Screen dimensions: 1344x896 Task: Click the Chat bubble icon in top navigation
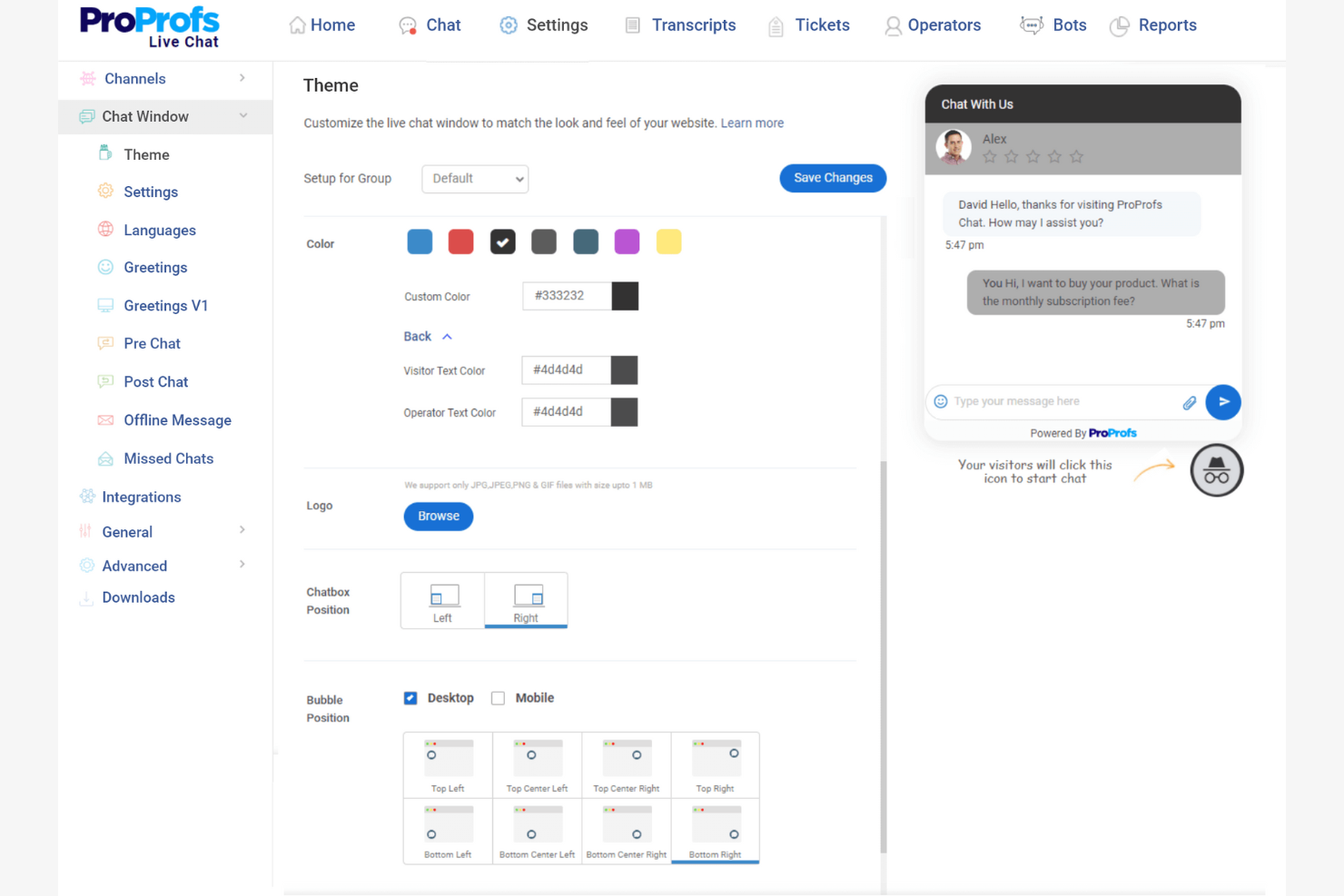(x=408, y=25)
